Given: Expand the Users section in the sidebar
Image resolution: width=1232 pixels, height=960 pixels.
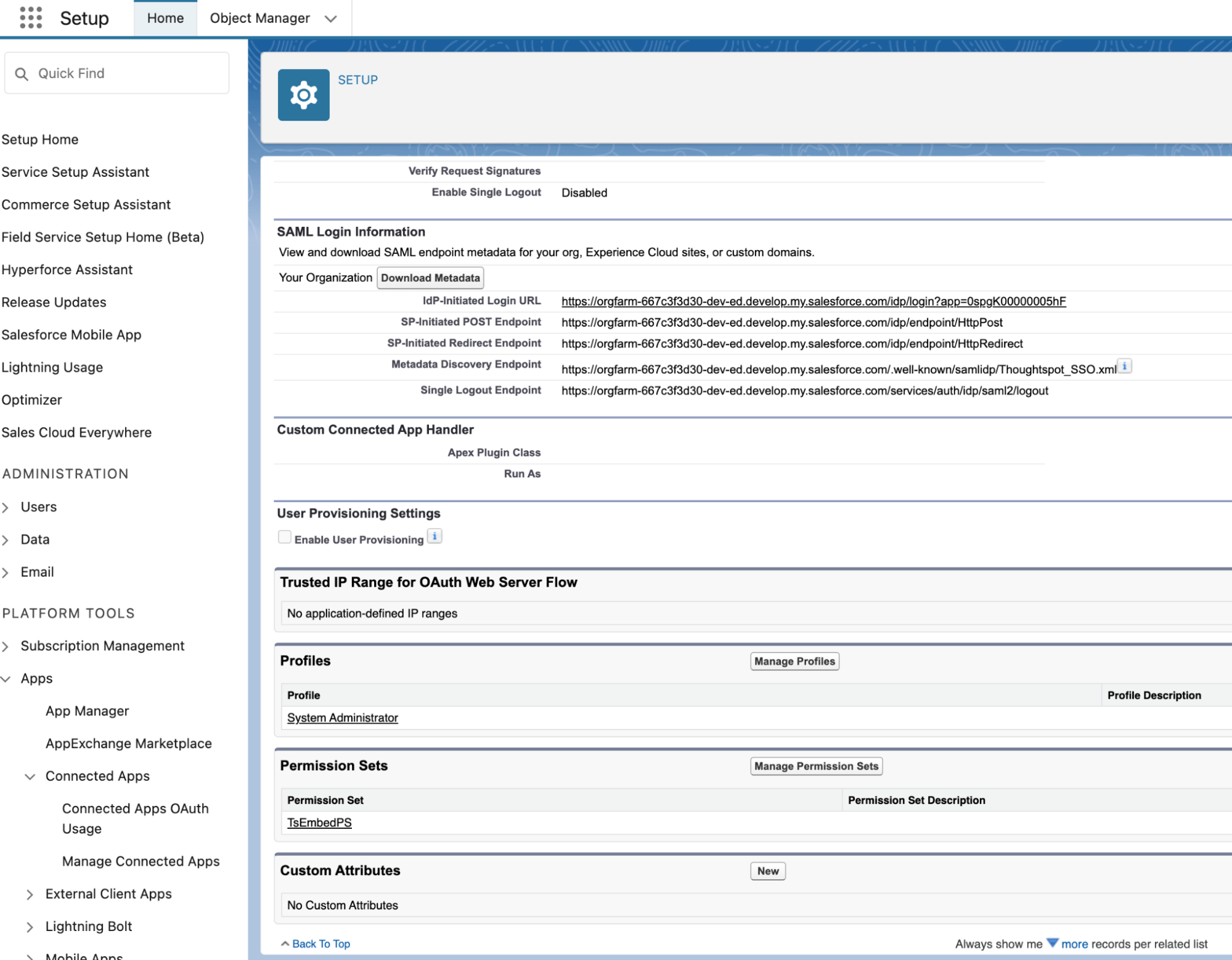Looking at the screenshot, I should tap(6, 507).
